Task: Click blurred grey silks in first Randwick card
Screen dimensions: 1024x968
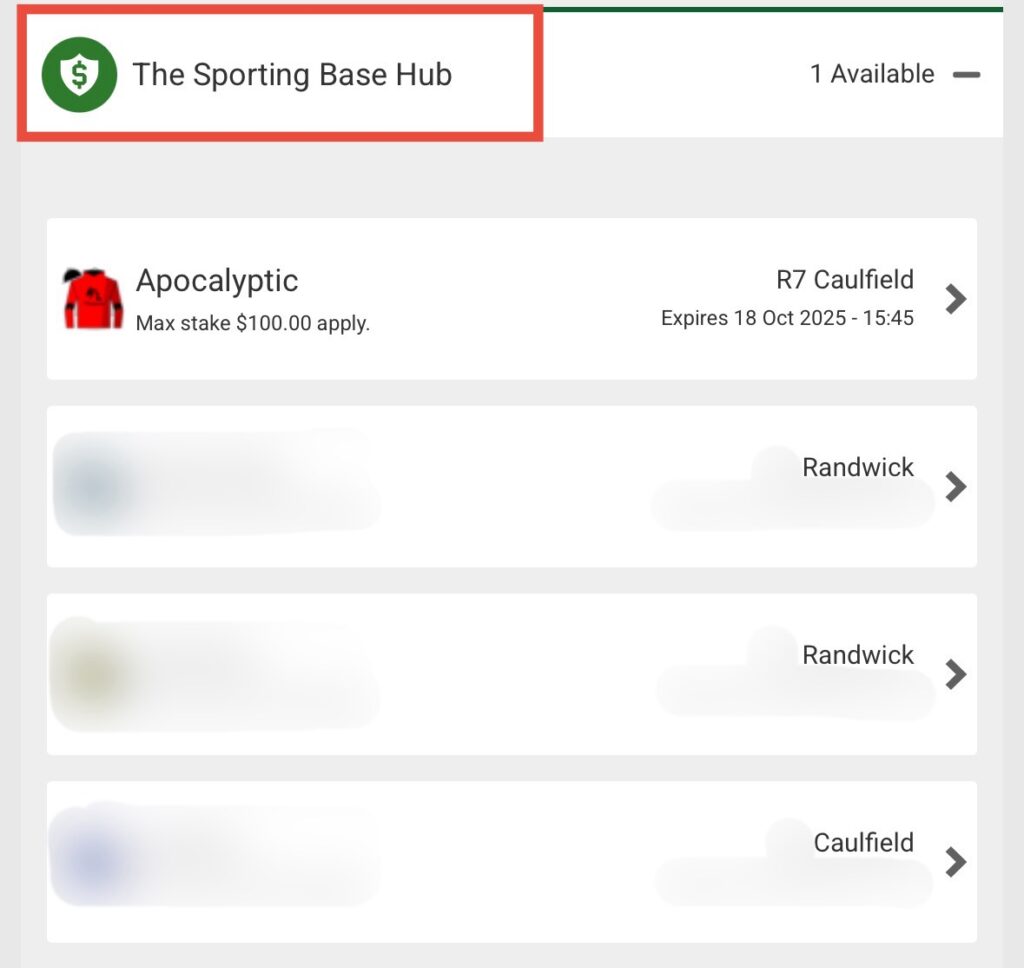Action: pyautogui.click(x=93, y=485)
